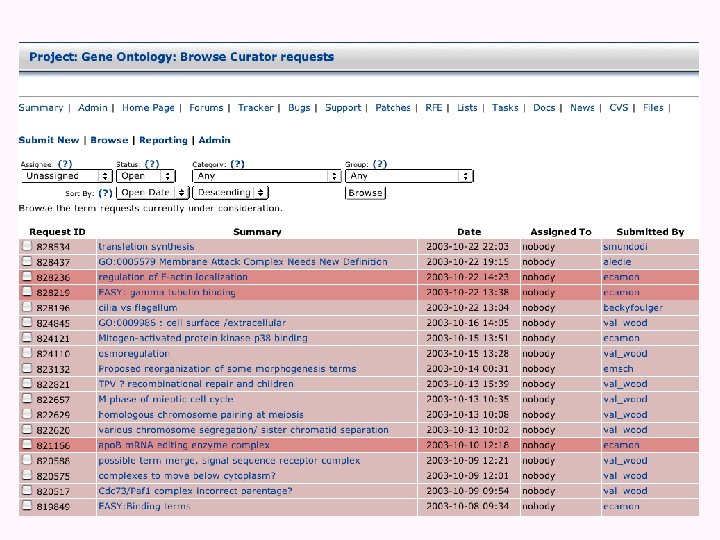720x540 pixels.
Task: Tick checkbox for request 828534
Action: 27,246
